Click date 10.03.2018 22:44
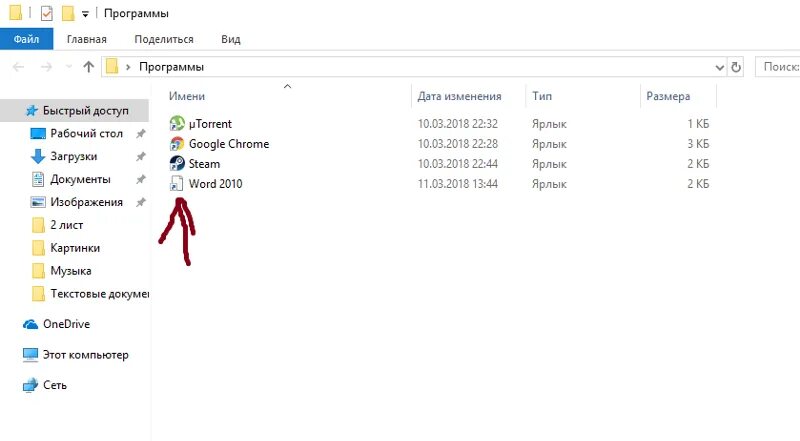The image size is (800, 441). click(458, 164)
